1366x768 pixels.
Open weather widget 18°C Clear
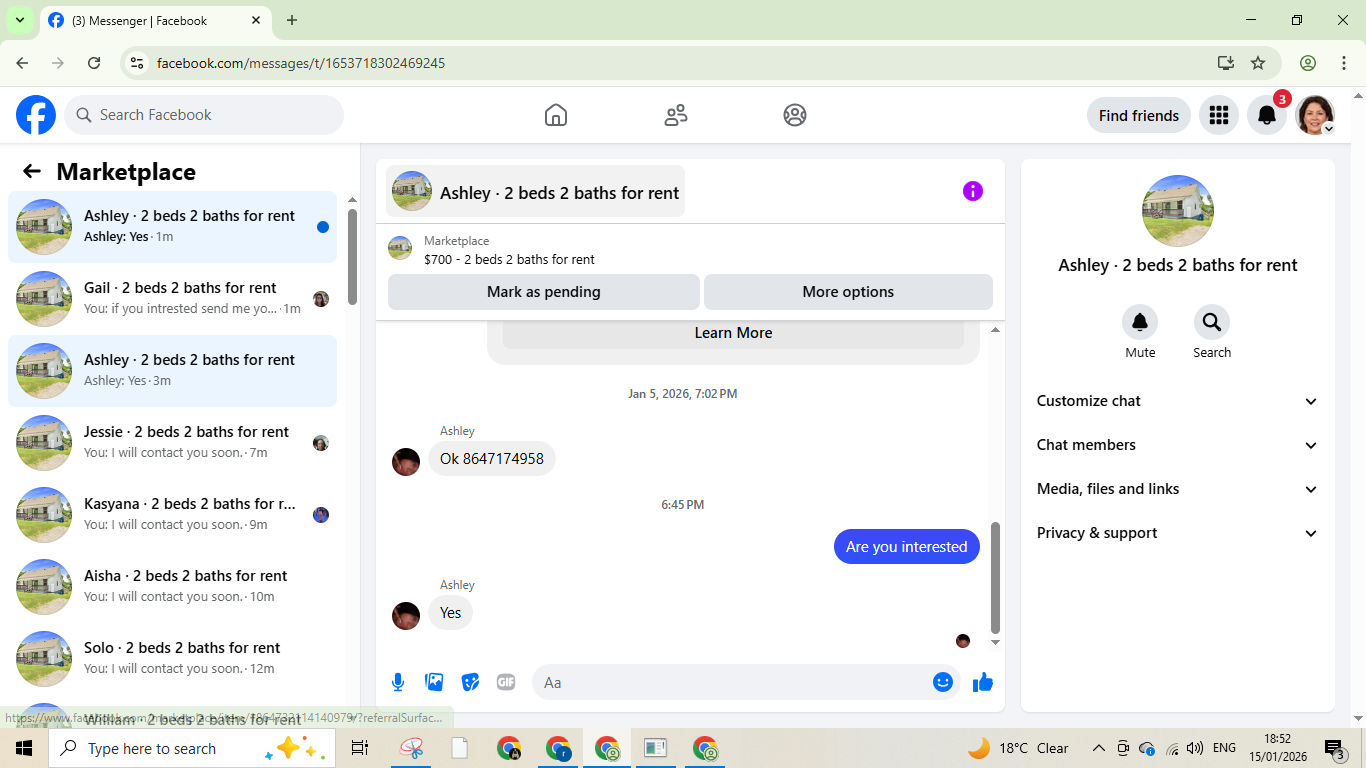[1018, 748]
